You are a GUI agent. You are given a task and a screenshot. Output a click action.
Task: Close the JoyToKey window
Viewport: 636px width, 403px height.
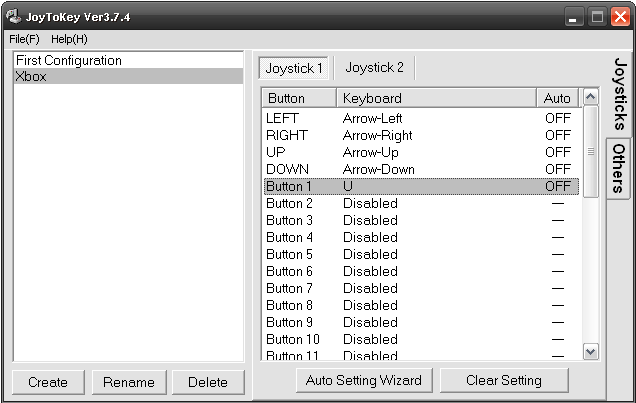click(x=621, y=17)
